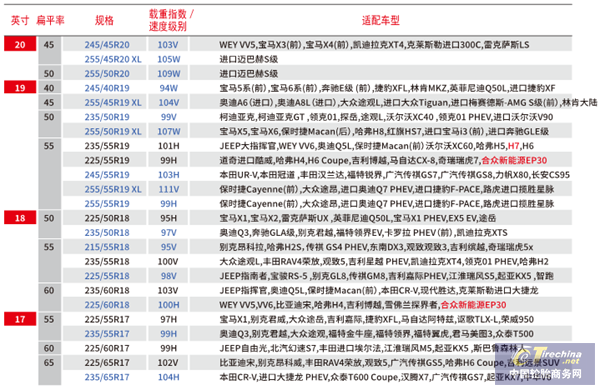Click load index 102V
Image resolution: width=600 pixels, height=390 pixels.
point(168,362)
